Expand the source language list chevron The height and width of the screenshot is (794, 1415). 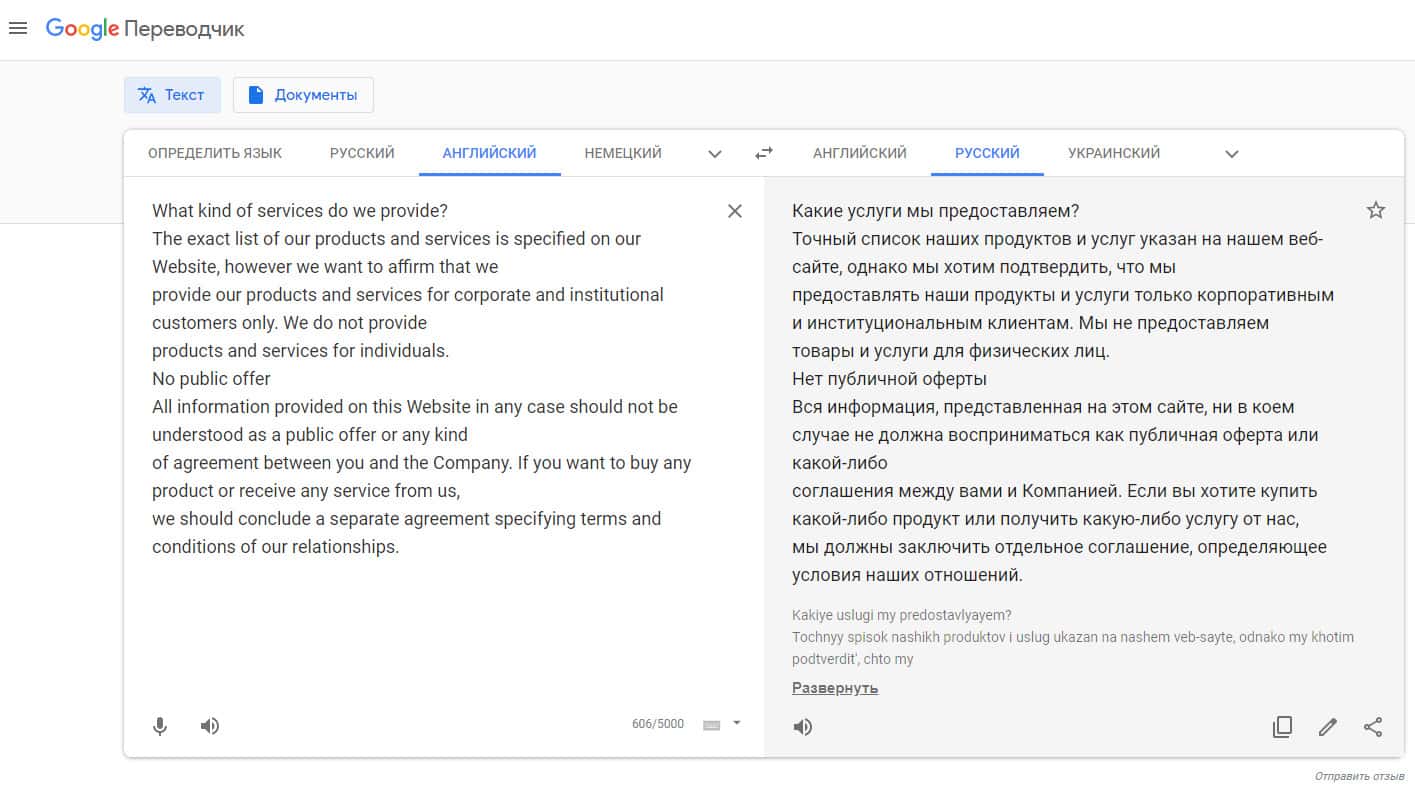point(715,154)
